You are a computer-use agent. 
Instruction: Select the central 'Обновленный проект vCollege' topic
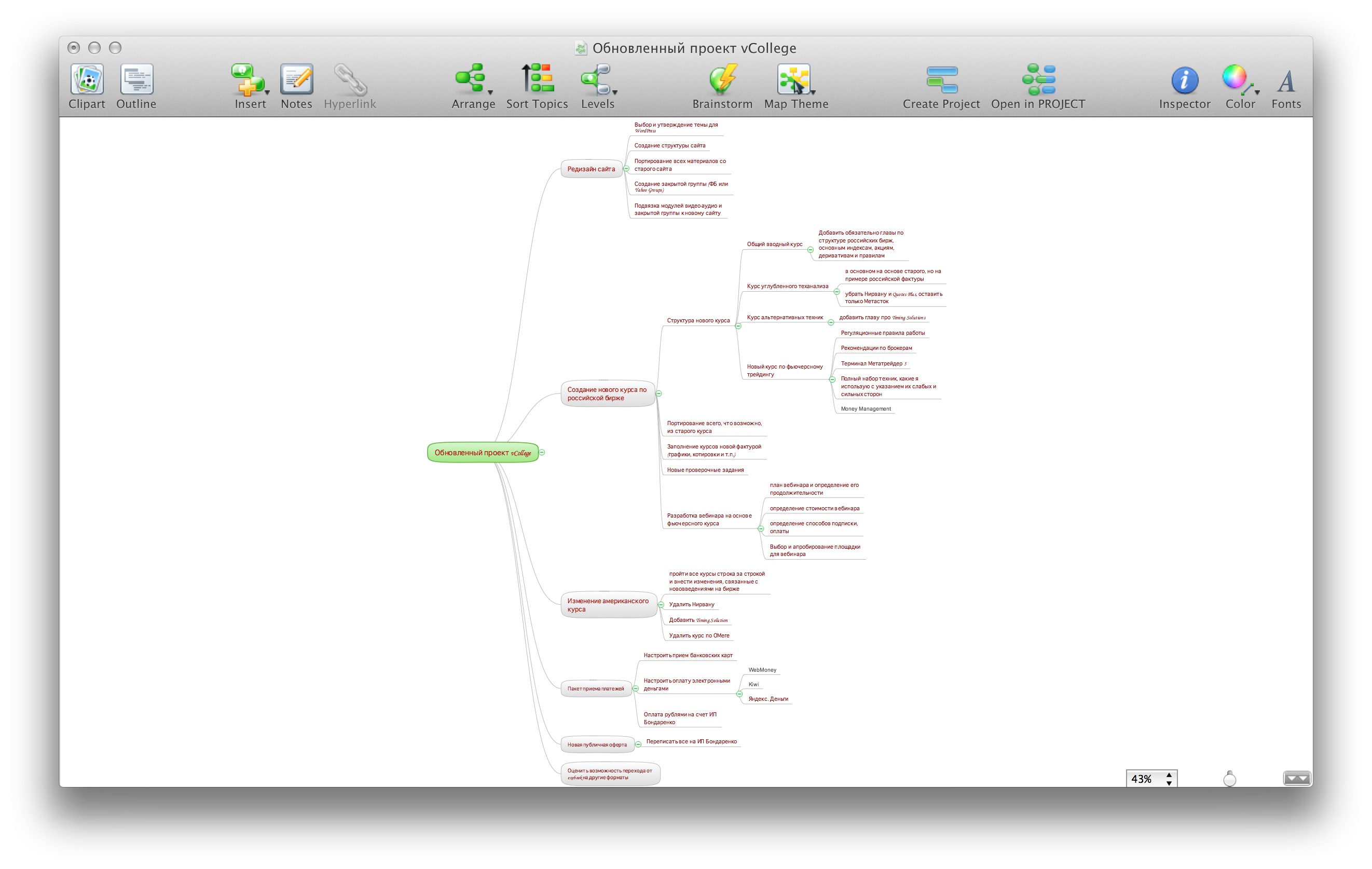click(482, 453)
